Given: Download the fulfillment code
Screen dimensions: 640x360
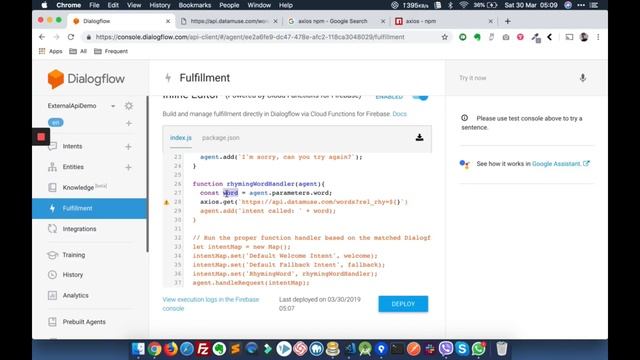Looking at the screenshot, I should [419, 138].
